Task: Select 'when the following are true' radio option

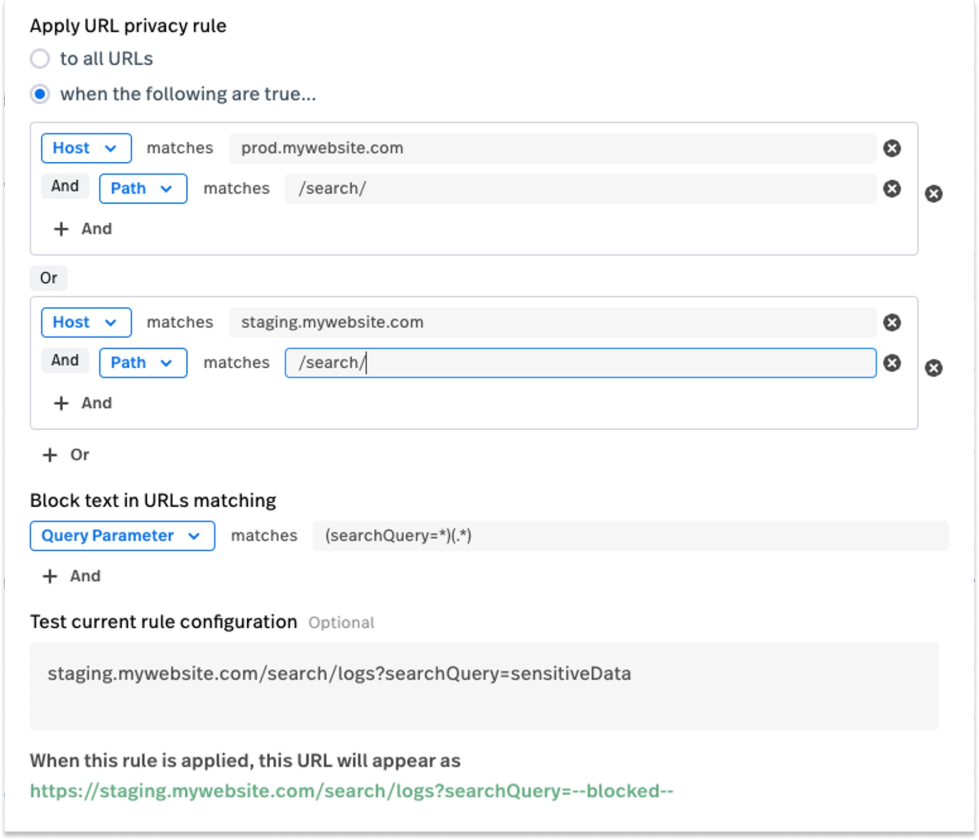Action: pyautogui.click(x=40, y=94)
